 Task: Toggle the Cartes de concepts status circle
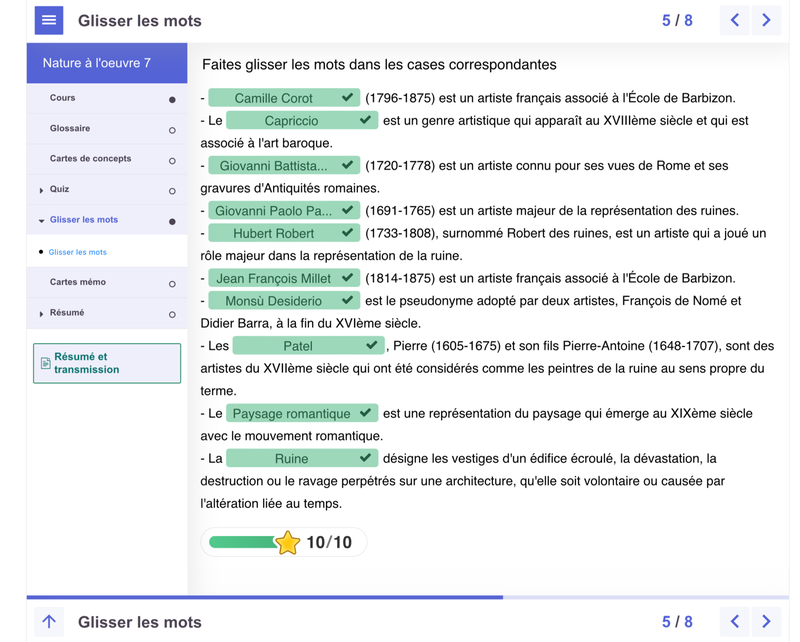click(x=172, y=160)
